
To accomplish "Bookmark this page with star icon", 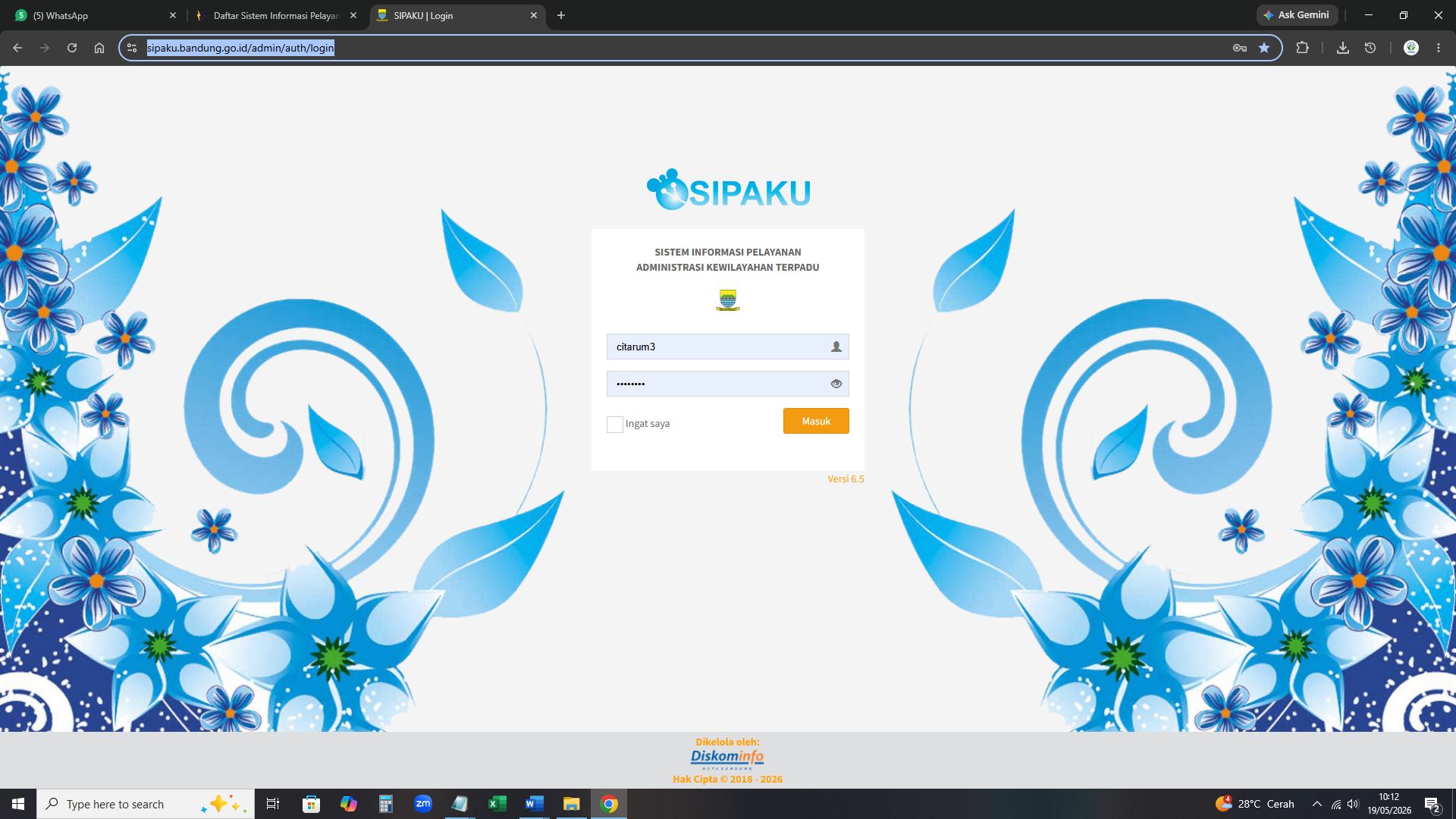I will (1264, 48).
